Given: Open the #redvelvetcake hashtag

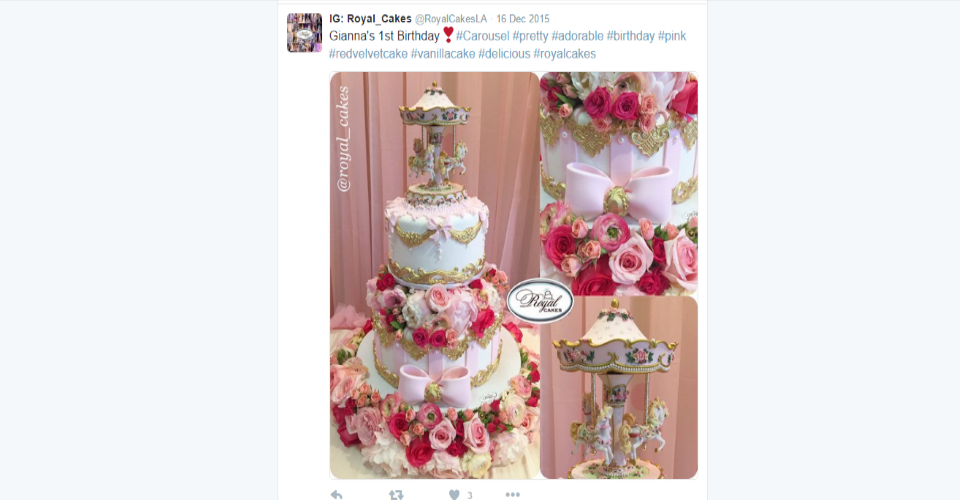Looking at the screenshot, I should click(368, 54).
